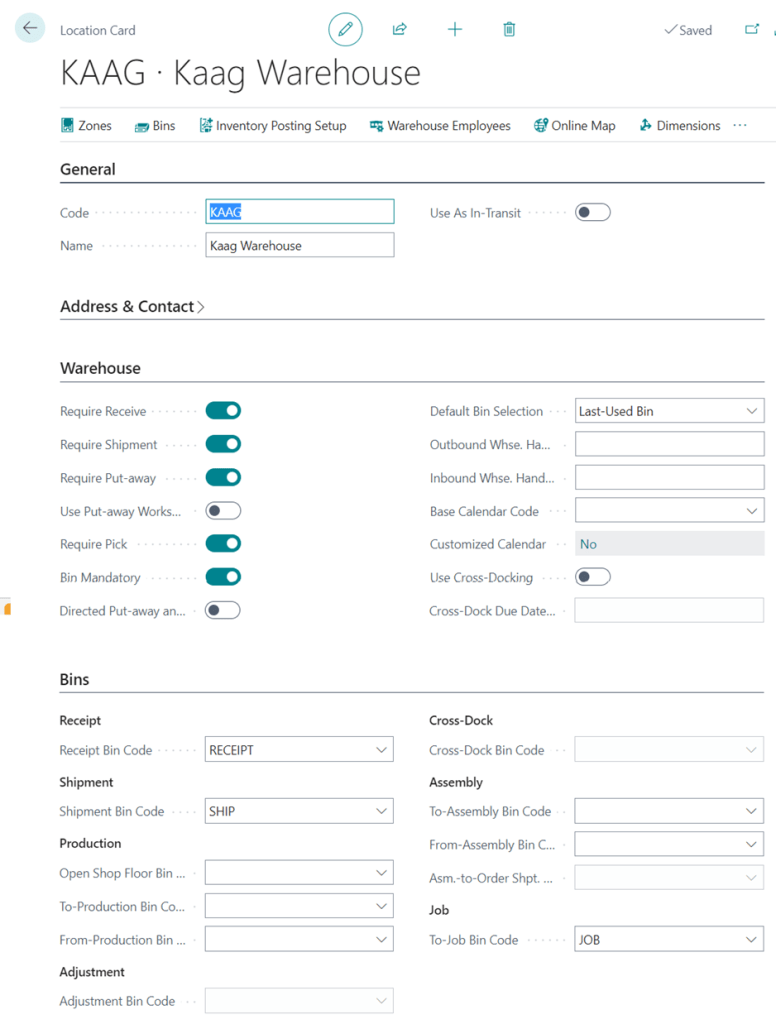The image size is (776, 1024).
Task: Click the share icon in header
Action: click(400, 30)
